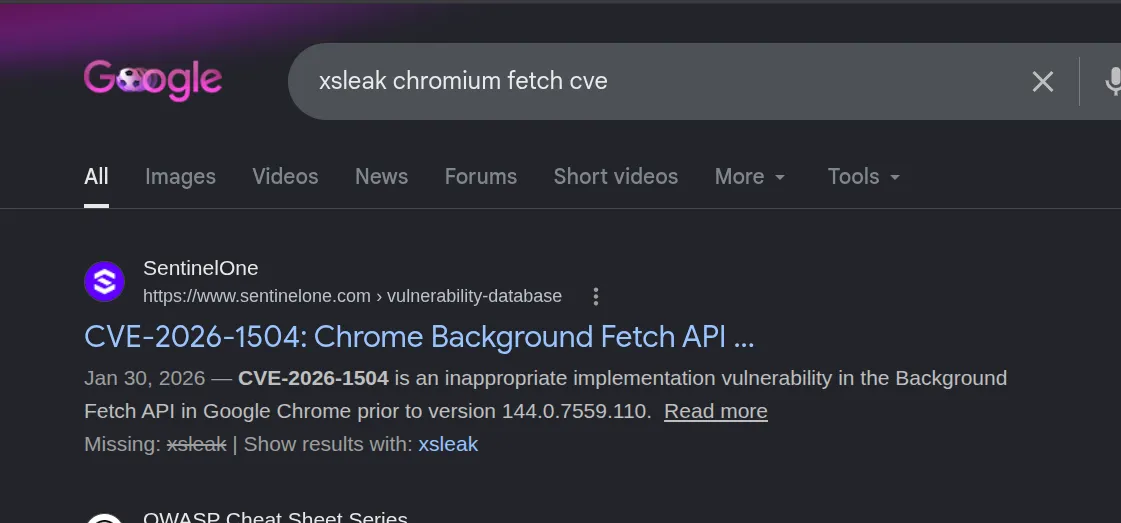This screenshot has height=523, width=1121.
Task: Click the SentinelOne site name
Action: [x=201, y=268]
